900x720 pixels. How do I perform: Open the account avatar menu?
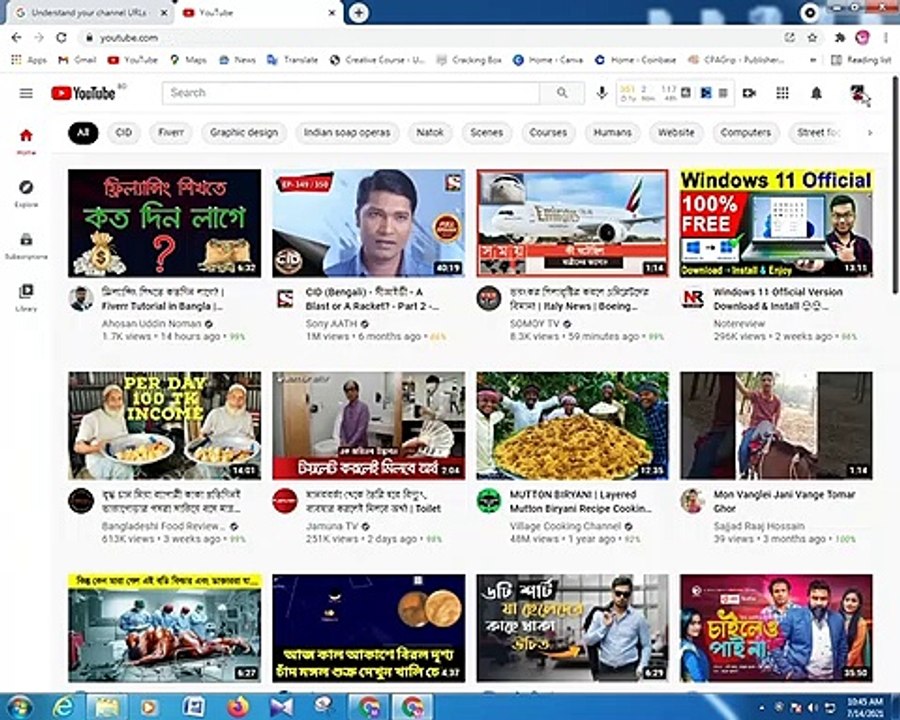[x=858, y=93]
